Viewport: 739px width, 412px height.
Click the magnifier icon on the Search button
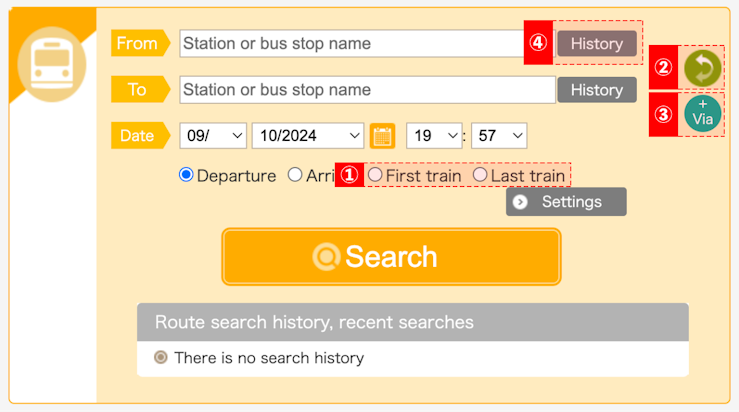326,257
